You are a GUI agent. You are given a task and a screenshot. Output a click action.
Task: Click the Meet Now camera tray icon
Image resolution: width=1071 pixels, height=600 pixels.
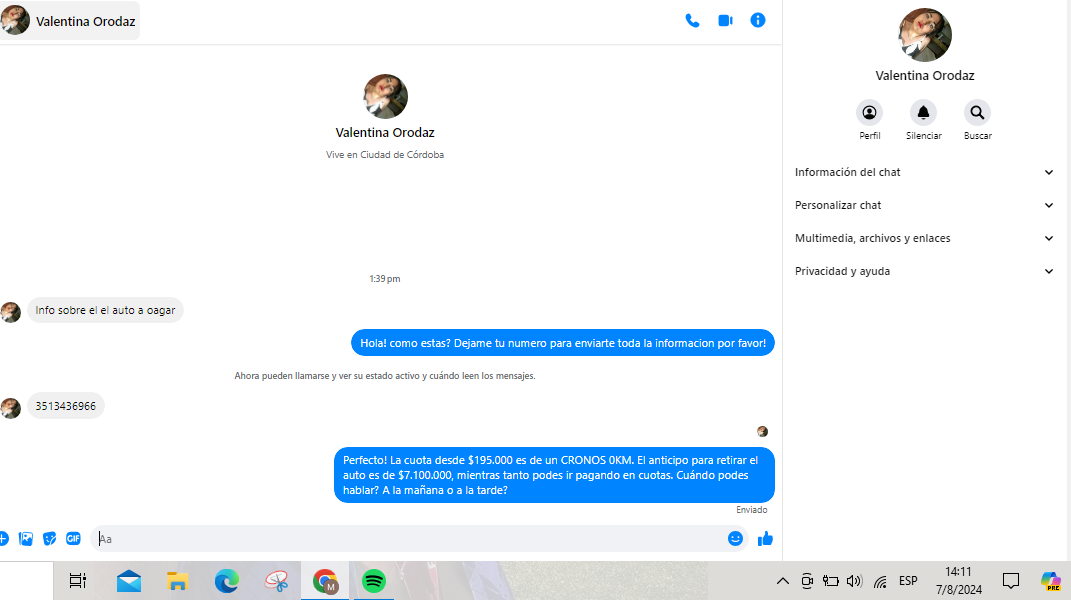click(807, 581)
